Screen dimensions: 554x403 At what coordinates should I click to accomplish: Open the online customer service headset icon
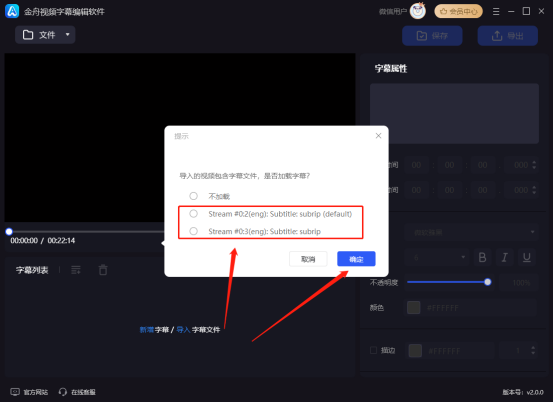(x=63, y=392)
